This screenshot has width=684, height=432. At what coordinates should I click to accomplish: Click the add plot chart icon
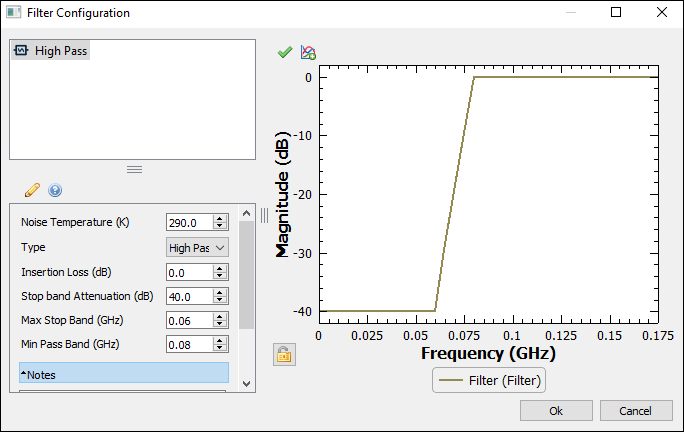[x=308, y=52]
